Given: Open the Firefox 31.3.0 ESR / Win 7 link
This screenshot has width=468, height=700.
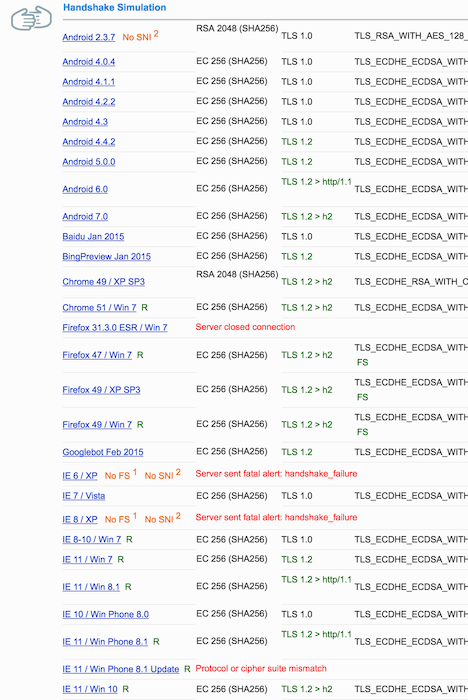Looking at the screenshot, I should coord(115,328).
